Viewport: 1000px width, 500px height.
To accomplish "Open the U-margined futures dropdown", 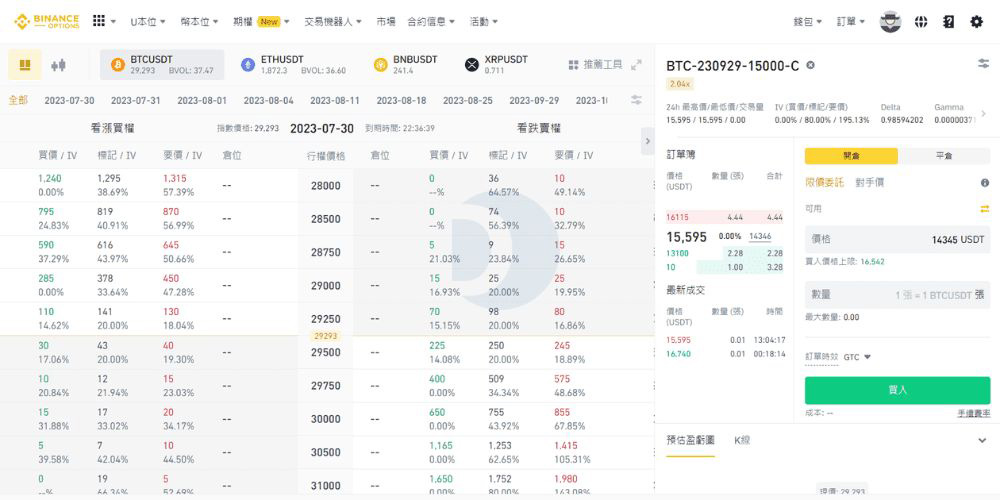I will (148, 22).
